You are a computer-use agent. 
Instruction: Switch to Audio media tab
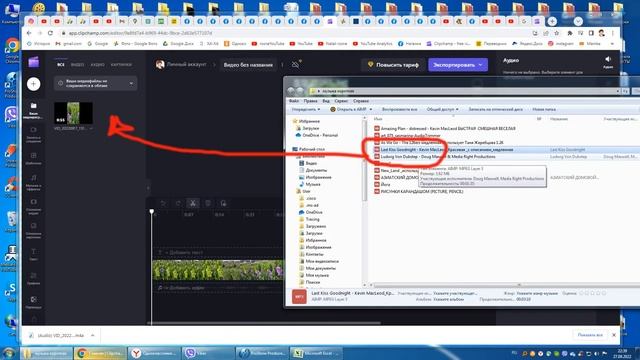coord(97,64)
